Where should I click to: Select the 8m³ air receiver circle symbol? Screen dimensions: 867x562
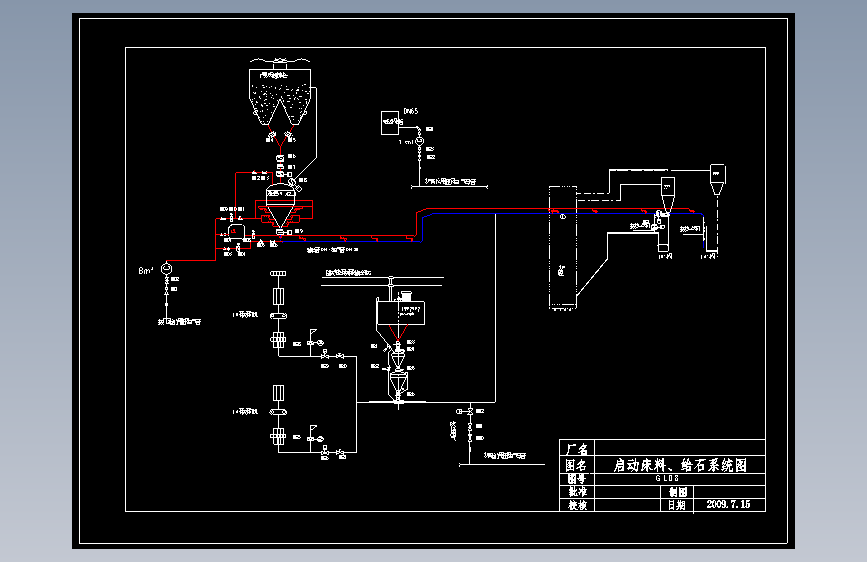[x=166, y=269]
